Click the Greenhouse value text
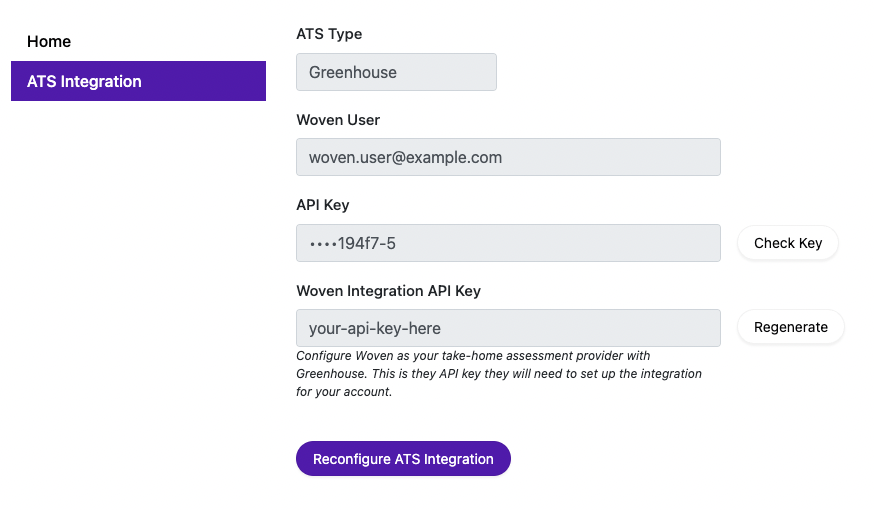The height and width of the screenshot is (510, 874). (x=353, y=72)
